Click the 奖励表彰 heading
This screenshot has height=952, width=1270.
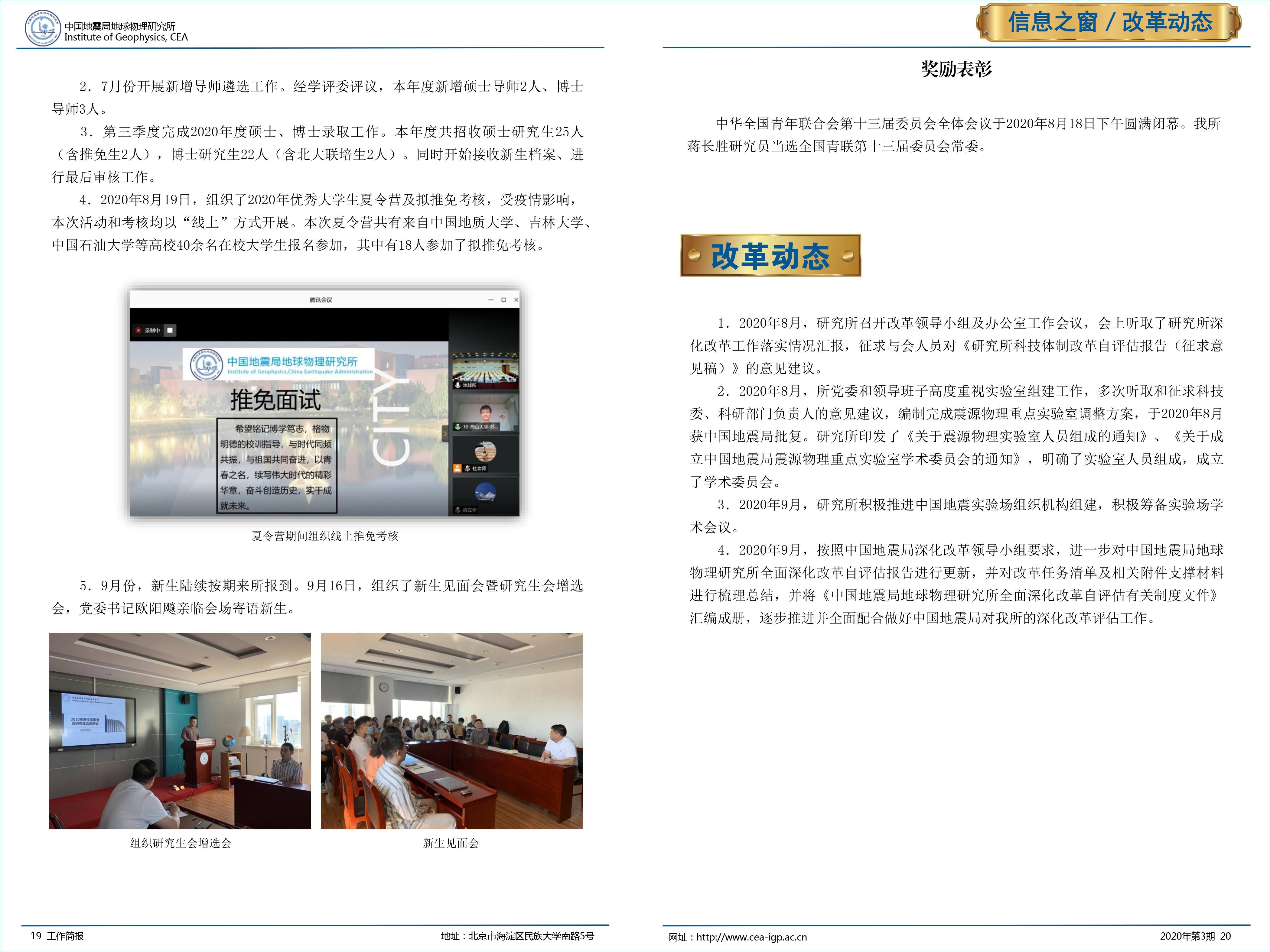point(956,69)
